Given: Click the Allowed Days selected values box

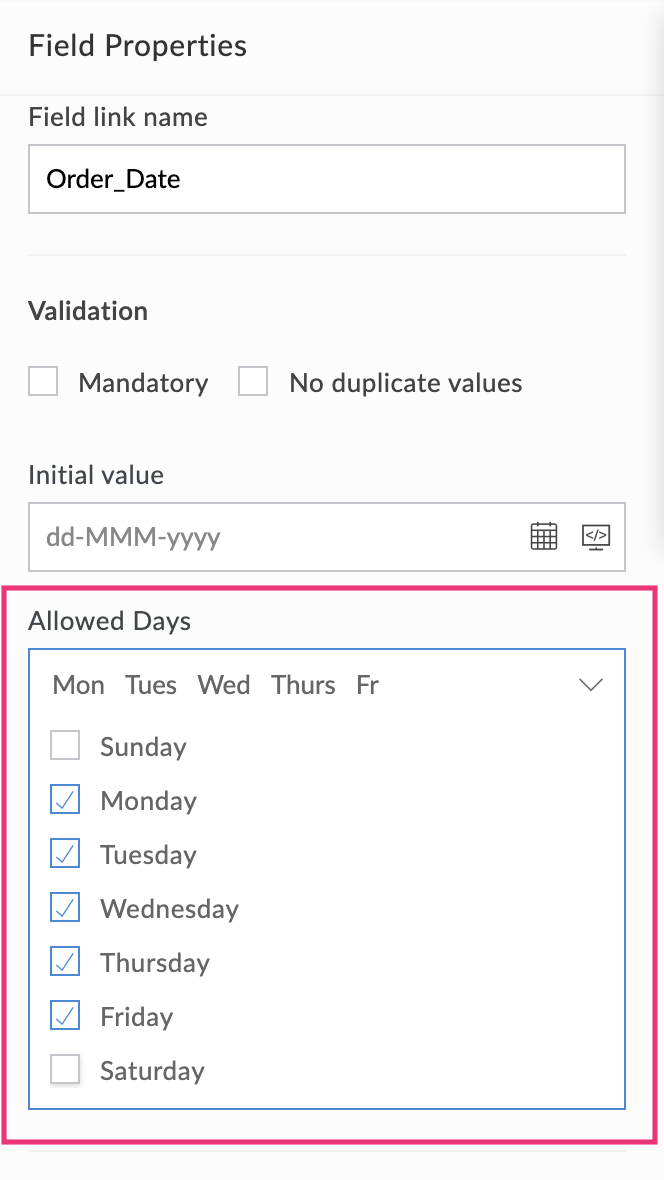Looking at the screenshot, I should (x=300, y=685).
